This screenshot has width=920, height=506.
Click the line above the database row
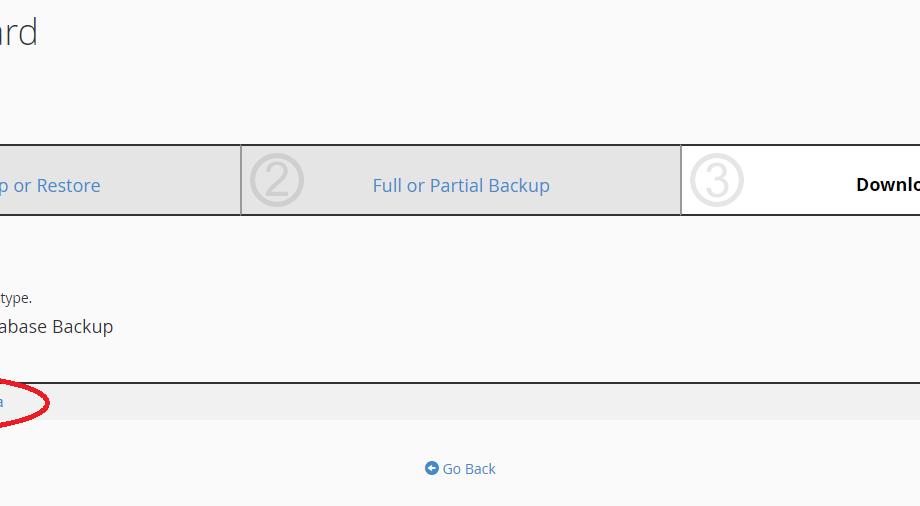(460, 383)
